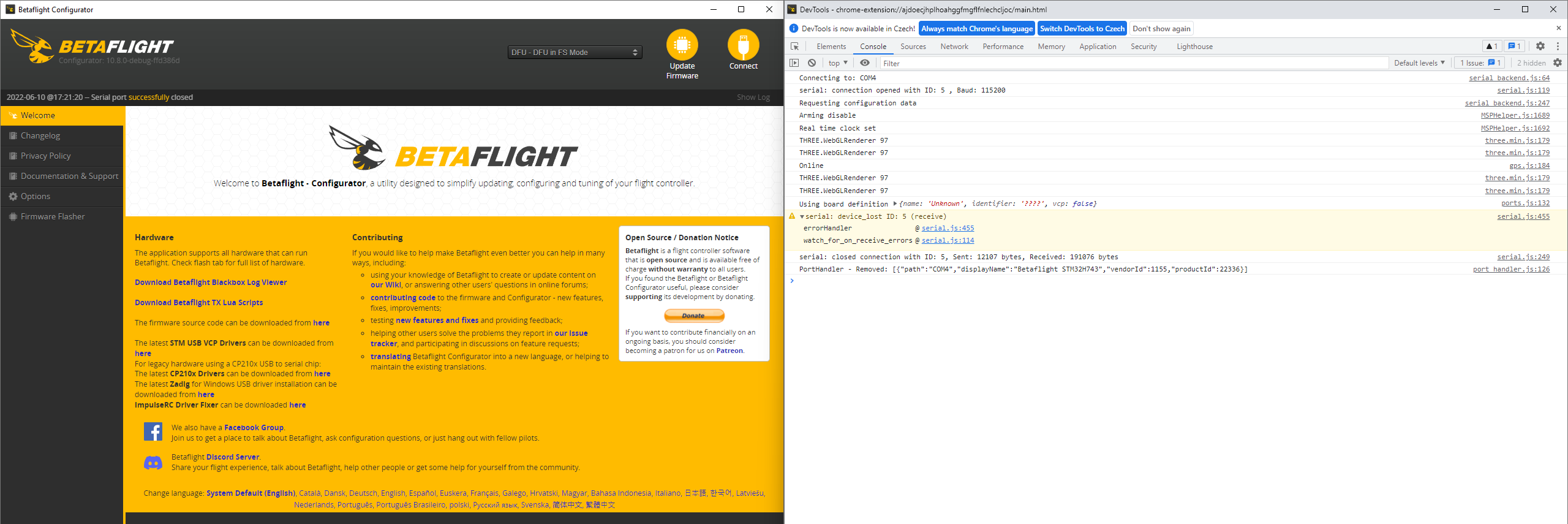Click the Privacy Policy sidebar icon
This screenshot has width=1568, height=524.
pyautogui.click(x=13, y=156)
